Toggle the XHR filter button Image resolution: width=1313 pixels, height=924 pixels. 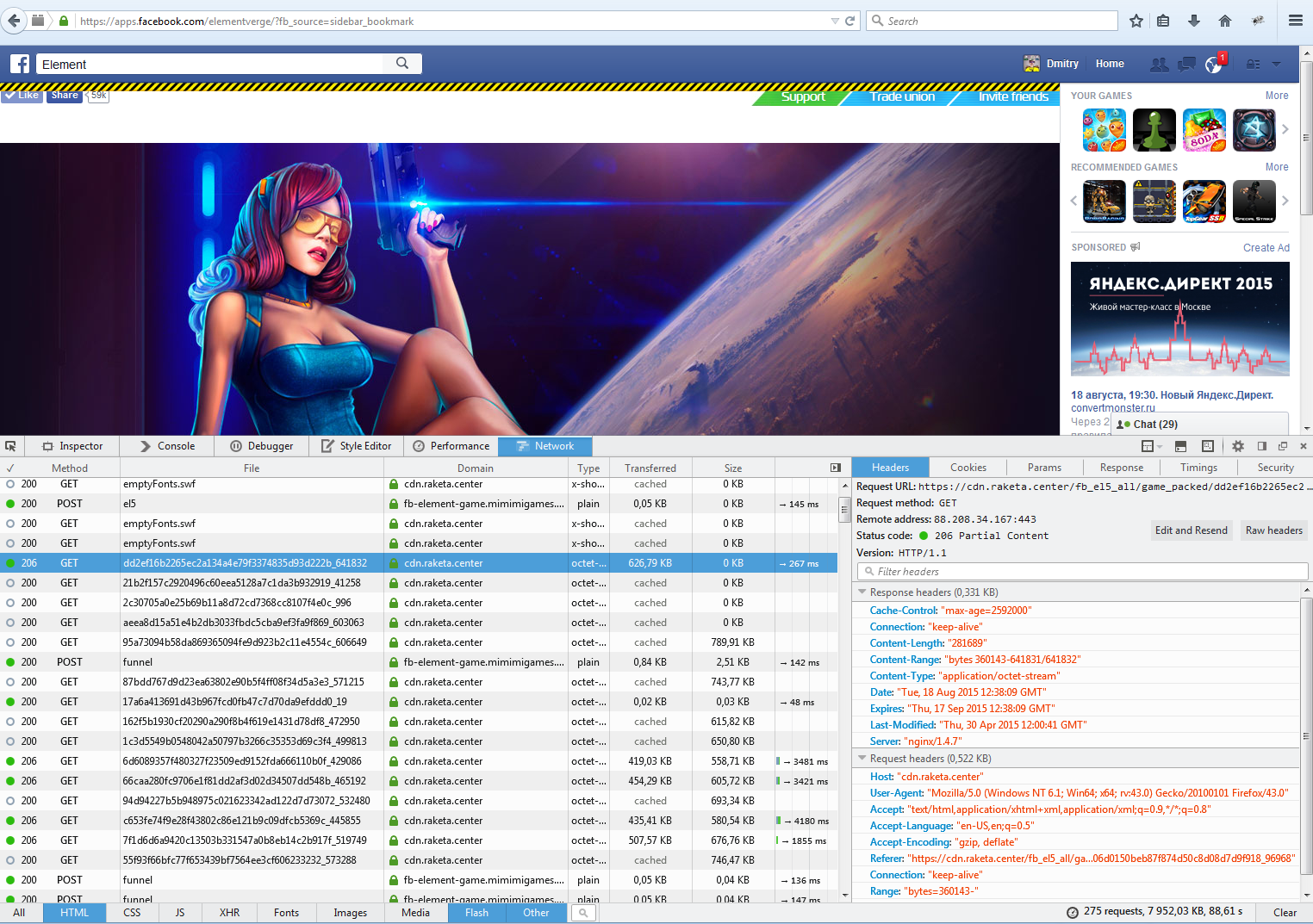pyautogui.click(x=229, y=913)
